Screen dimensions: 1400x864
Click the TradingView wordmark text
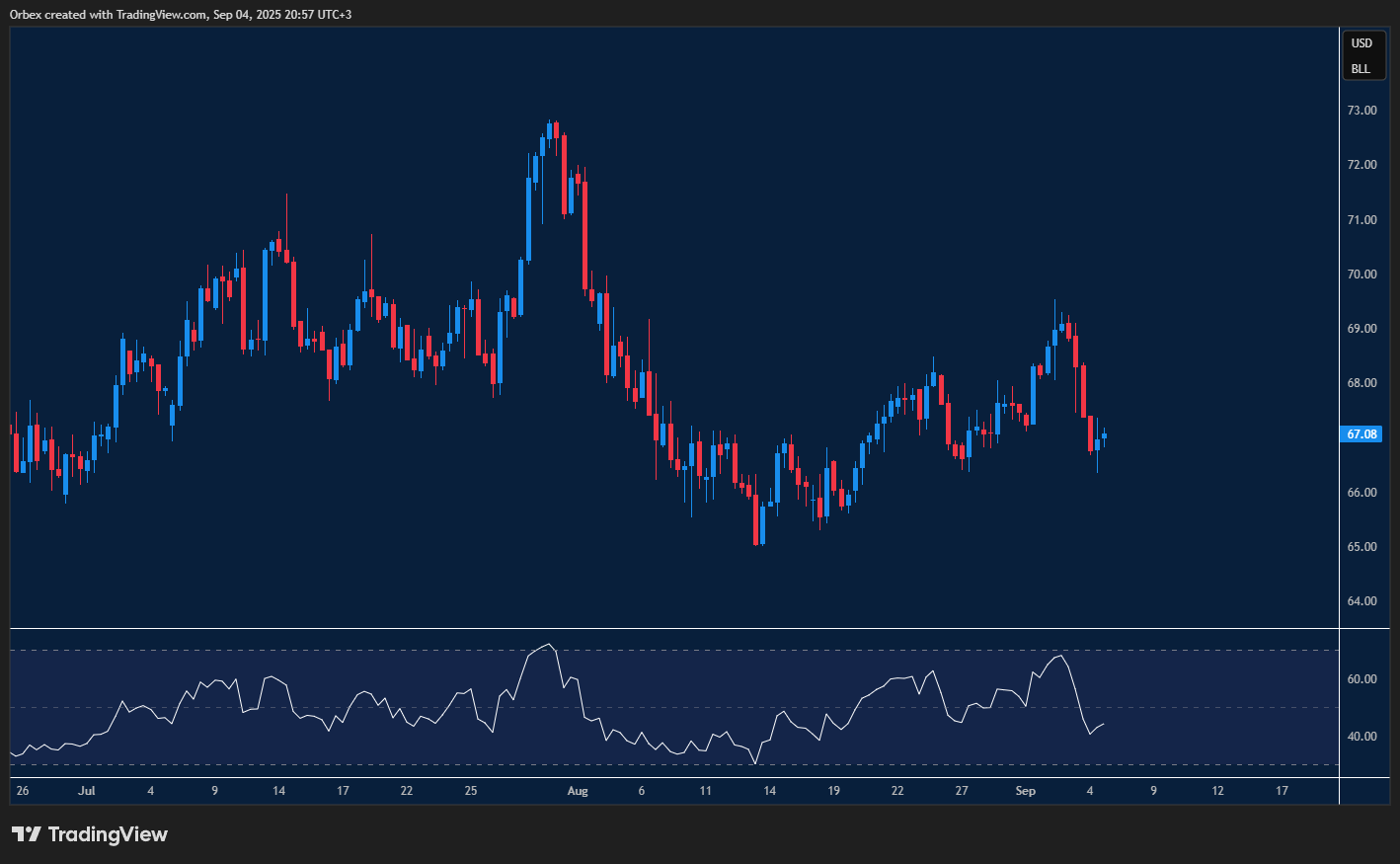pyautogui.click(x=108, y=834)
